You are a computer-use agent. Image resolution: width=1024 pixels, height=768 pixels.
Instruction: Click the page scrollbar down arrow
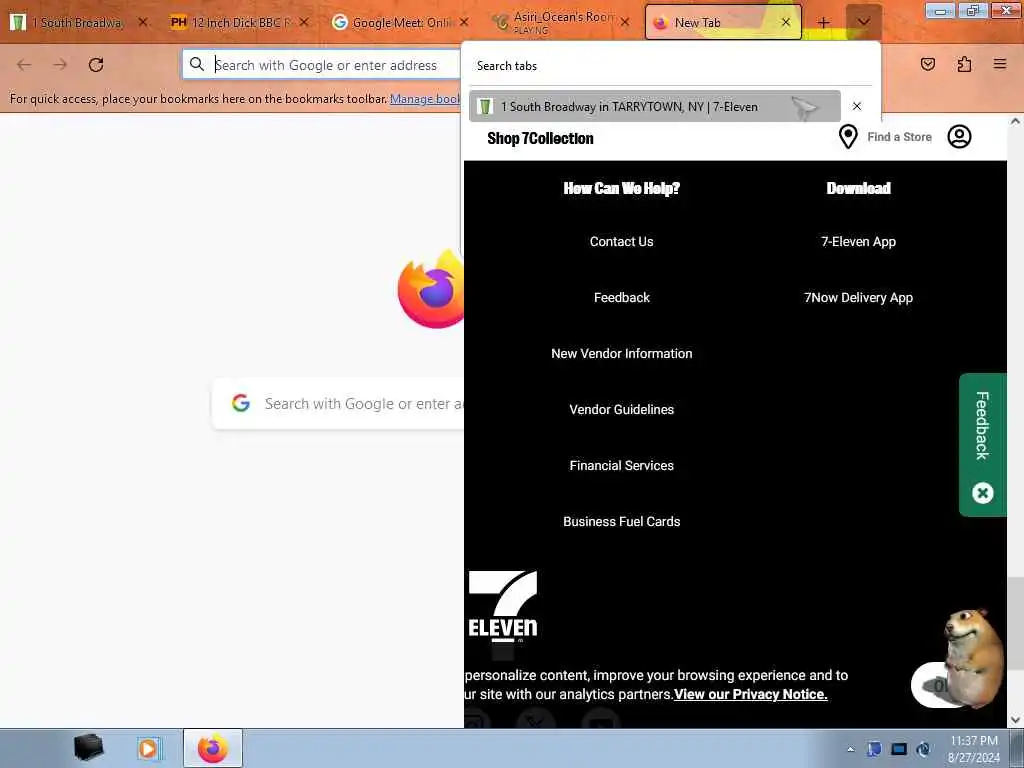[1015, 720]
